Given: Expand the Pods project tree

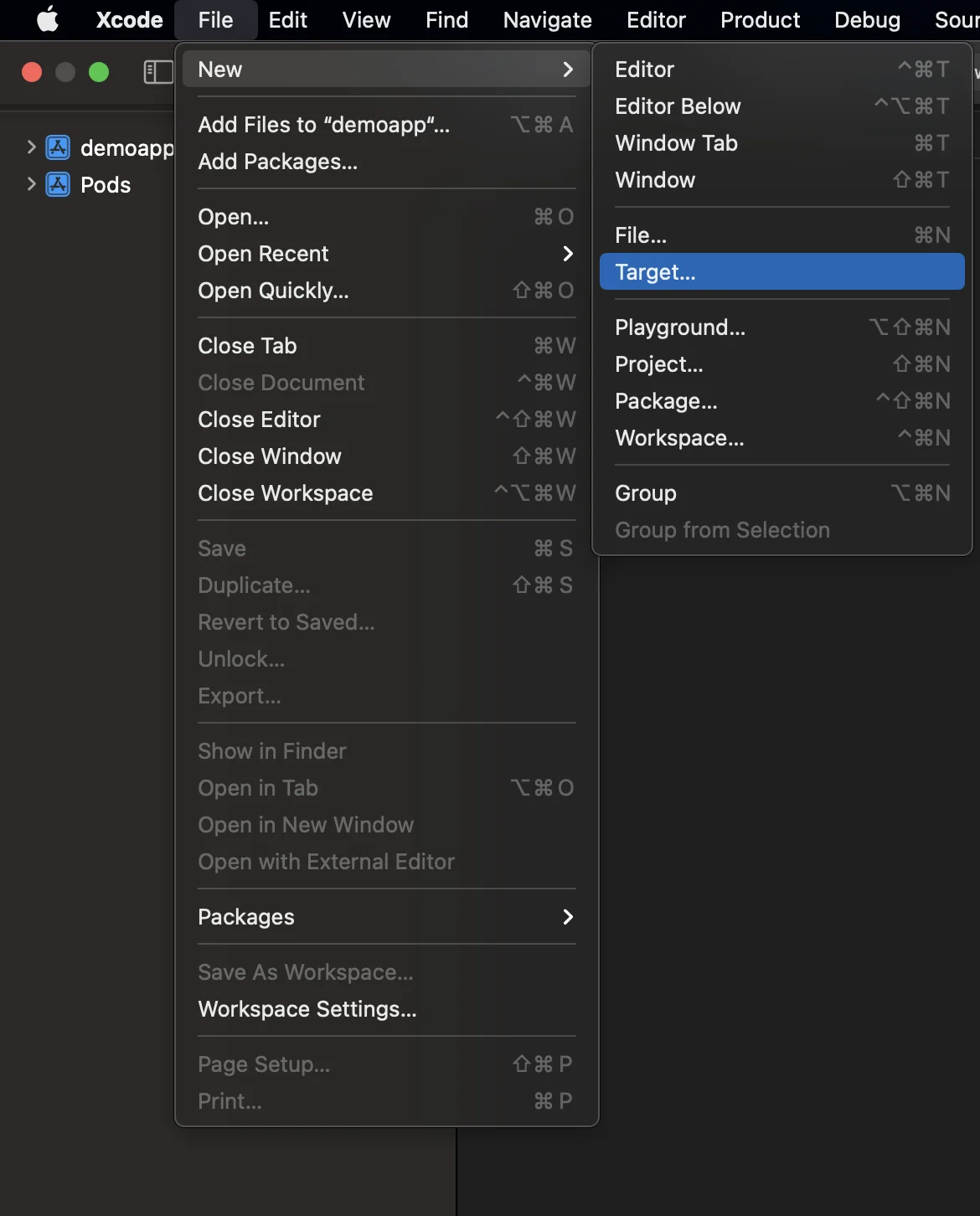Looking at the screenshot, I should pos(31,184).
